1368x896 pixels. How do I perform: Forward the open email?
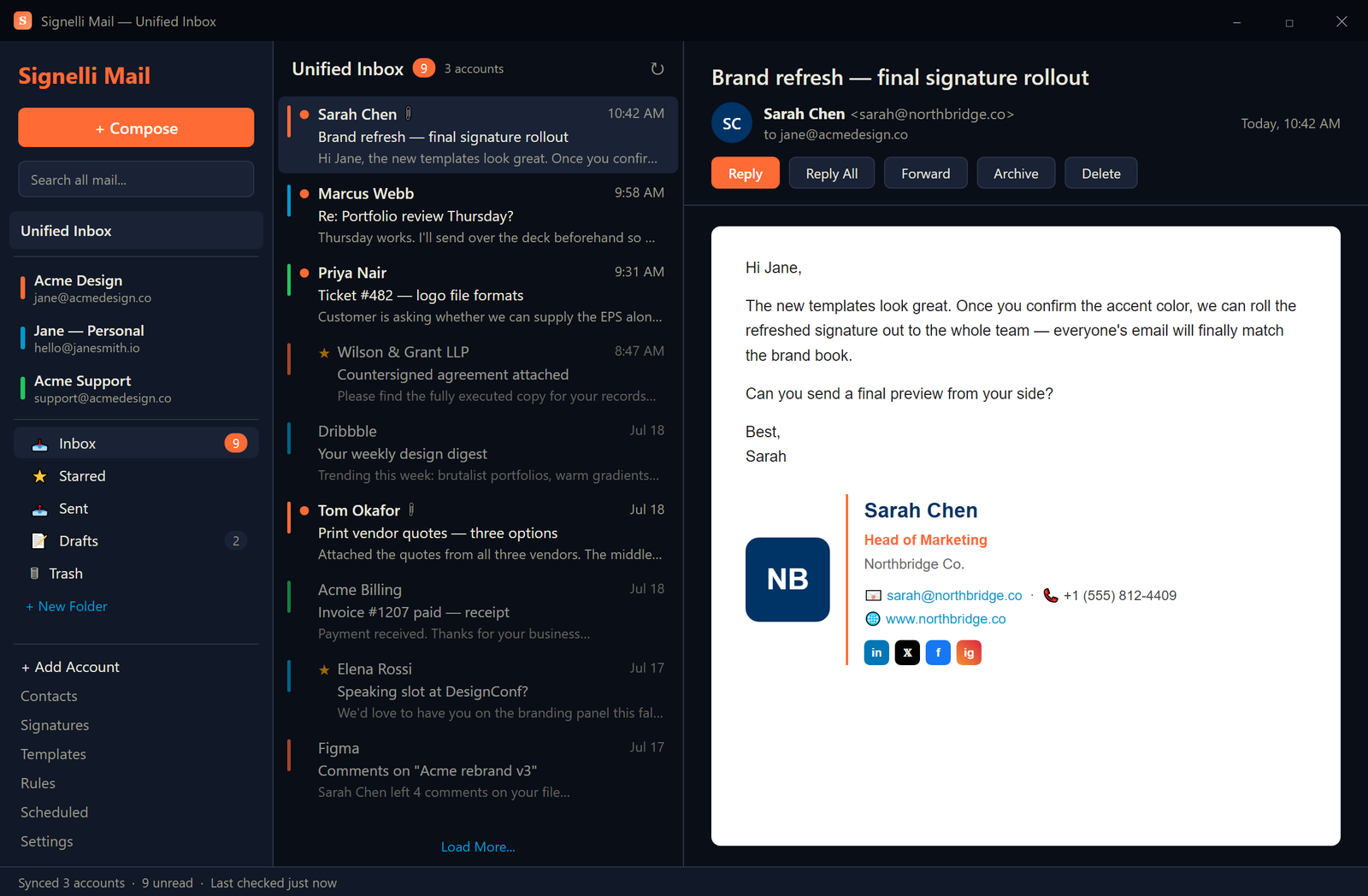[x=926, y=174]
